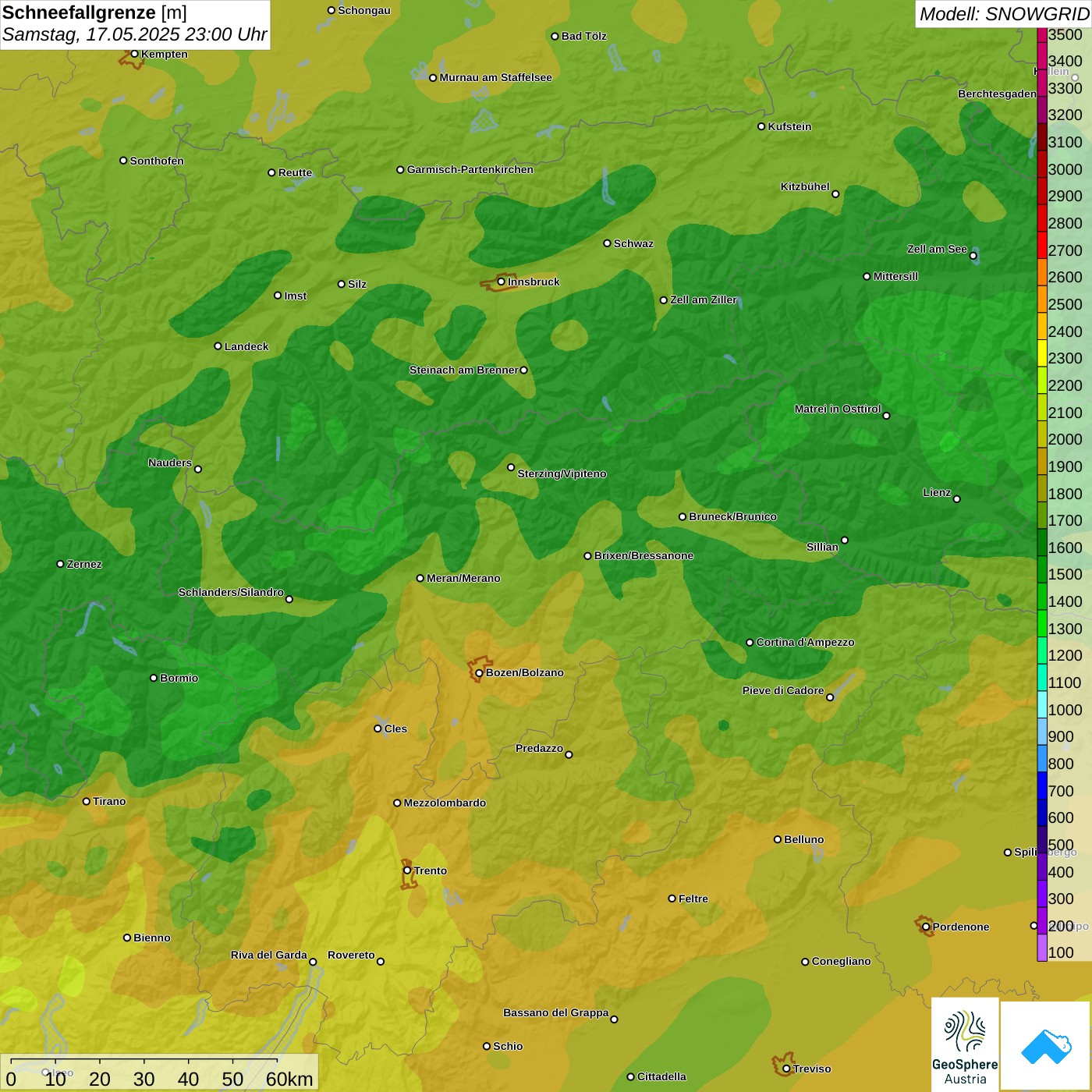Click the Bormio location marker

[154, 678]
